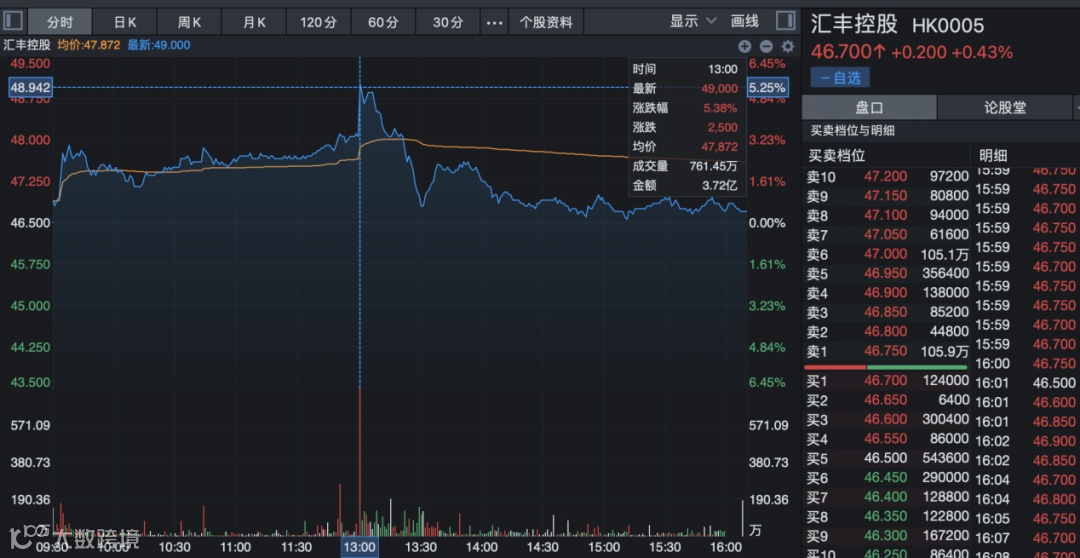
Task: Click the red-green buy/sell ratio bar
Action: click(x=886, y=367)
